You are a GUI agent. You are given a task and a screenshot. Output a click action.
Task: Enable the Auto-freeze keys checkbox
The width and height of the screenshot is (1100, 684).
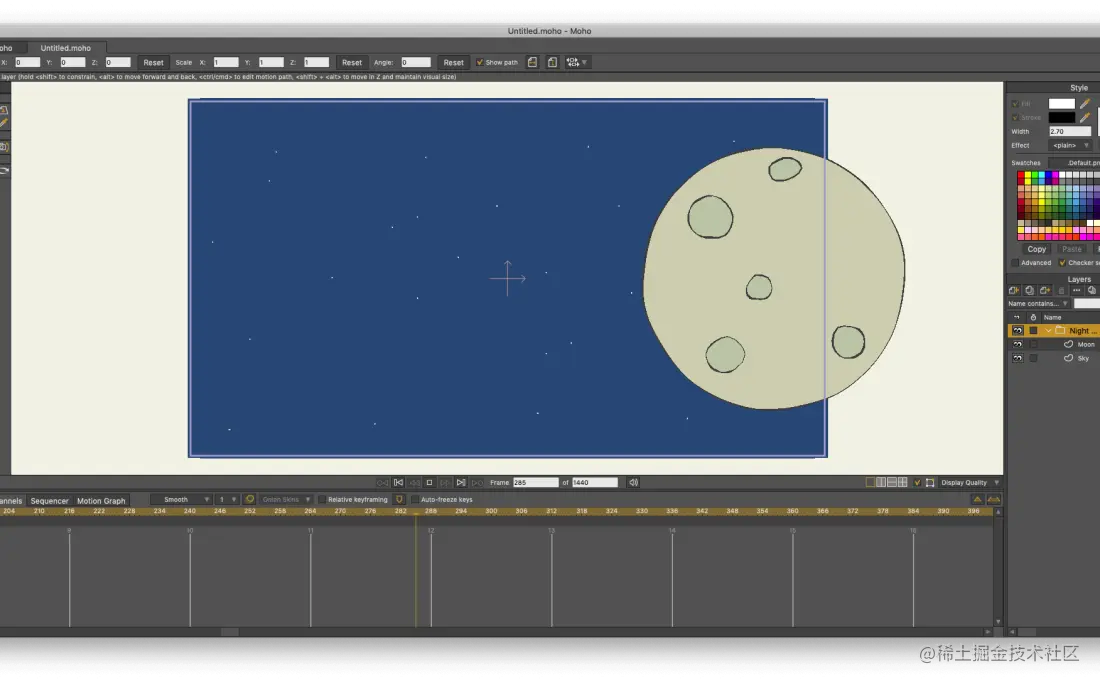point(415,499)
